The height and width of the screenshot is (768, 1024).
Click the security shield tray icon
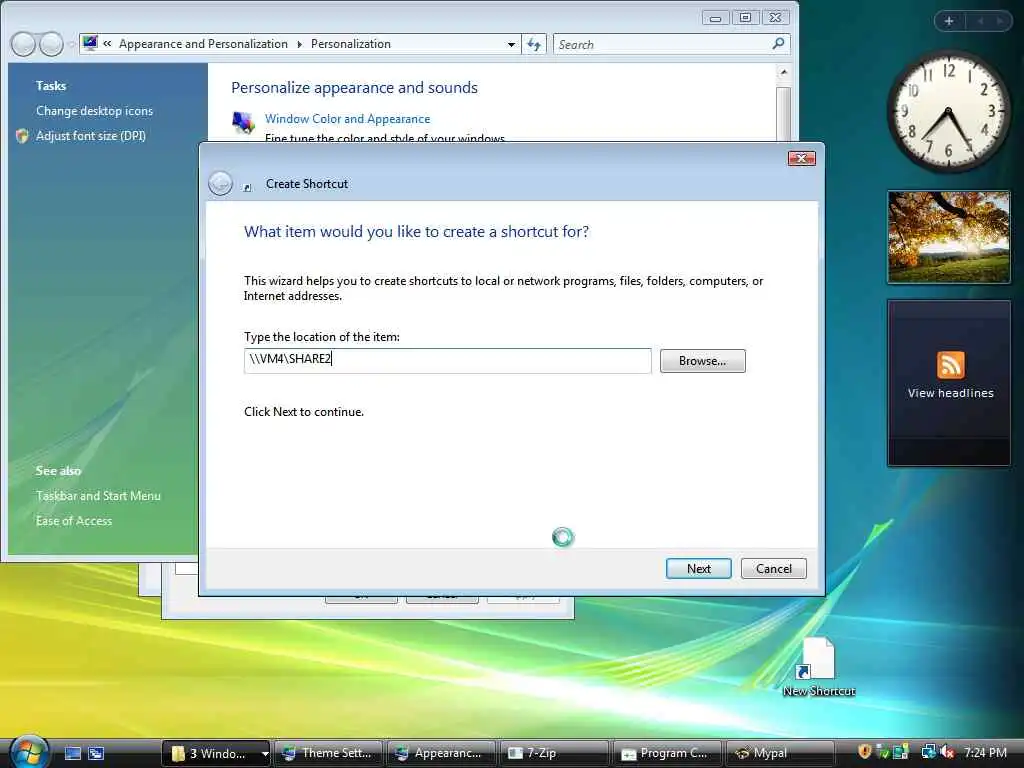click(865, 752)
